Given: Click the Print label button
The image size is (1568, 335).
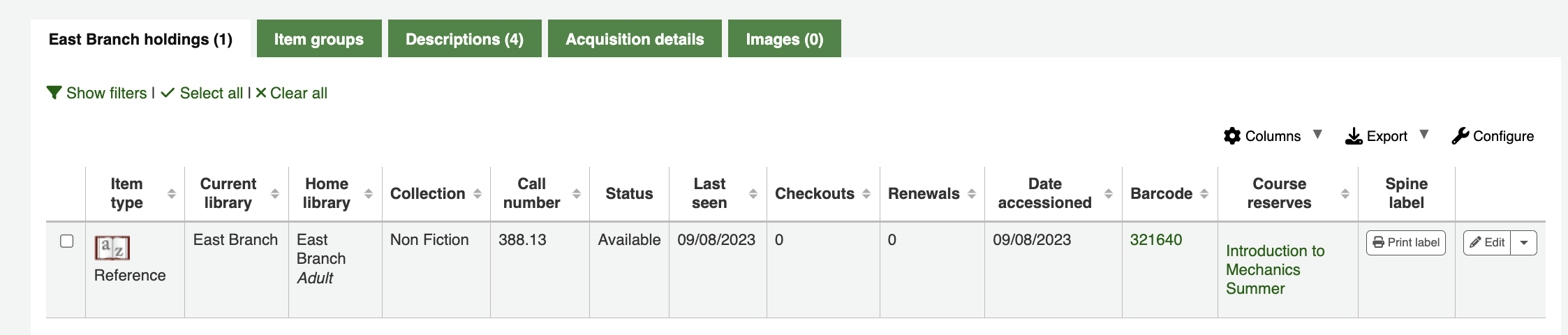Looking at the screenshot, I should click(x=1405, y=243).
